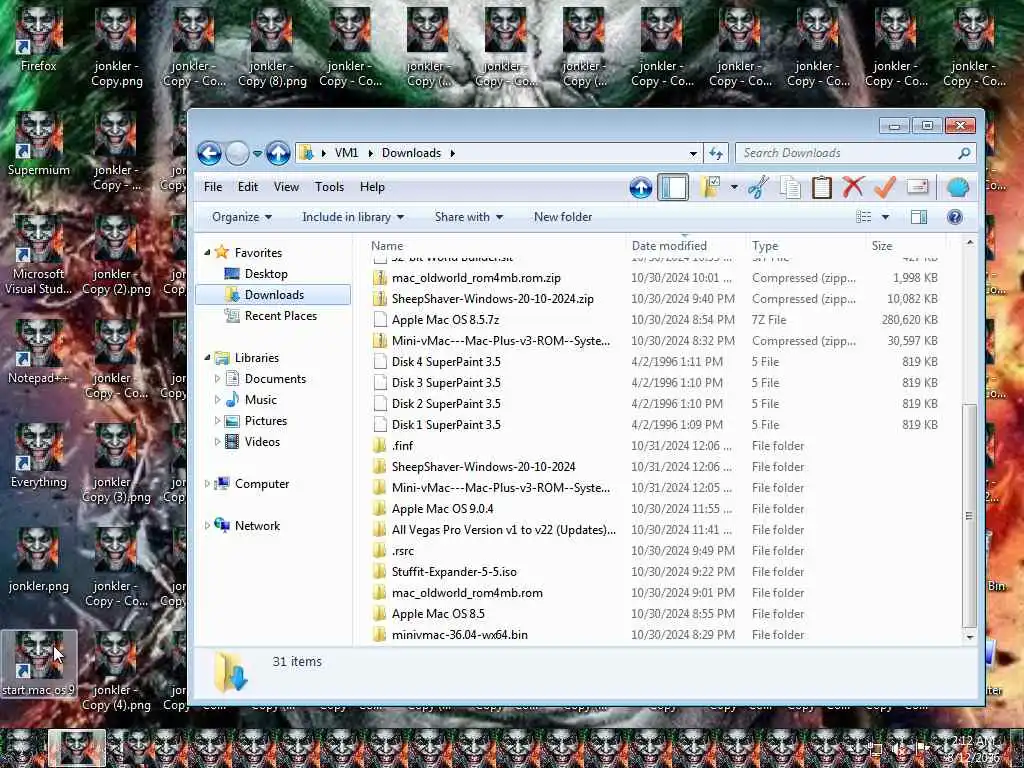Sort by the Size column header
Image resolution: width=1024 pixels, height=768 pixels.
click(906, 246)
